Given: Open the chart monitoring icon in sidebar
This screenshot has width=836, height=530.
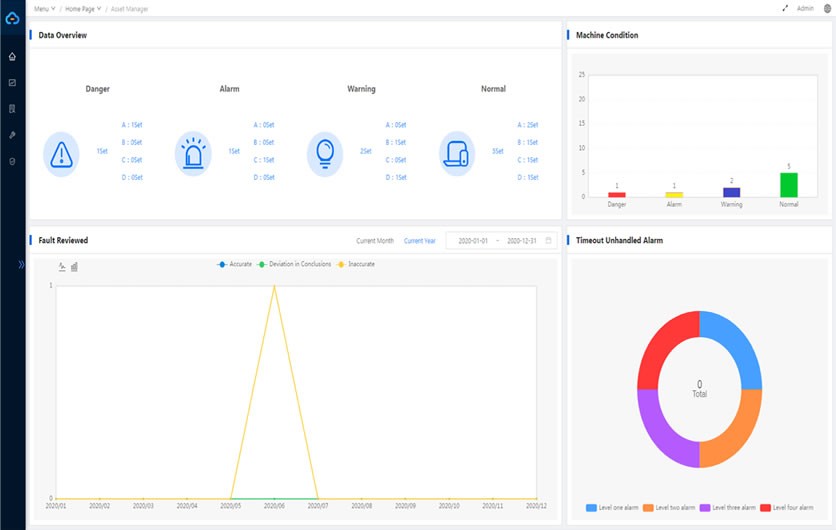Looking at the screenshot, I should 12,82.
